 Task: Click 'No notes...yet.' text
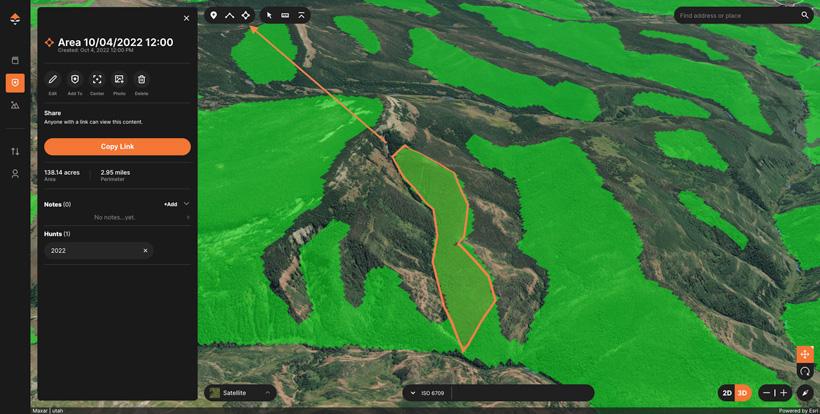point(115,217)
